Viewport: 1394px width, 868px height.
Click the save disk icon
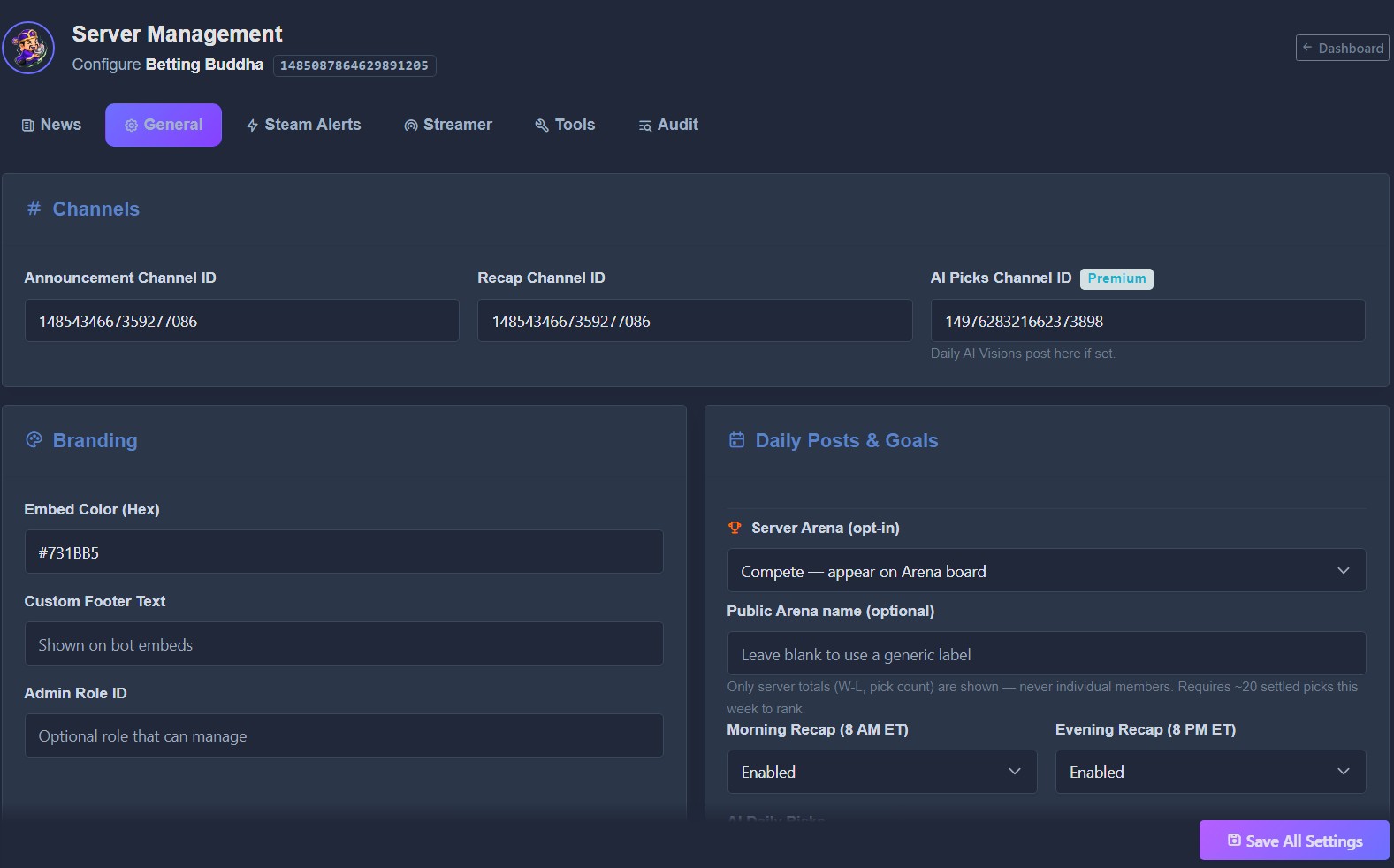[x=1234, y=840]
